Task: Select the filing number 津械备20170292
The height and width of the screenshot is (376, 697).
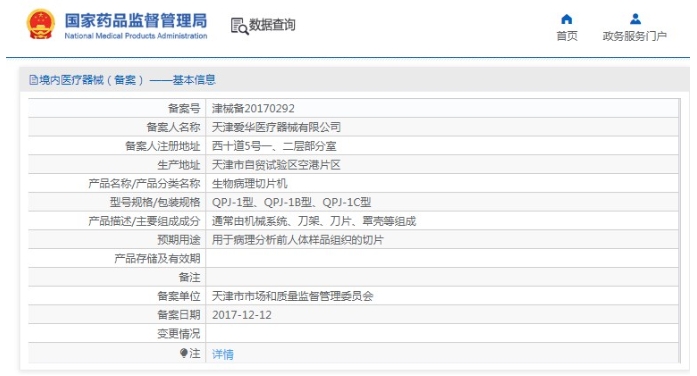Action: (x=253, y=108)
